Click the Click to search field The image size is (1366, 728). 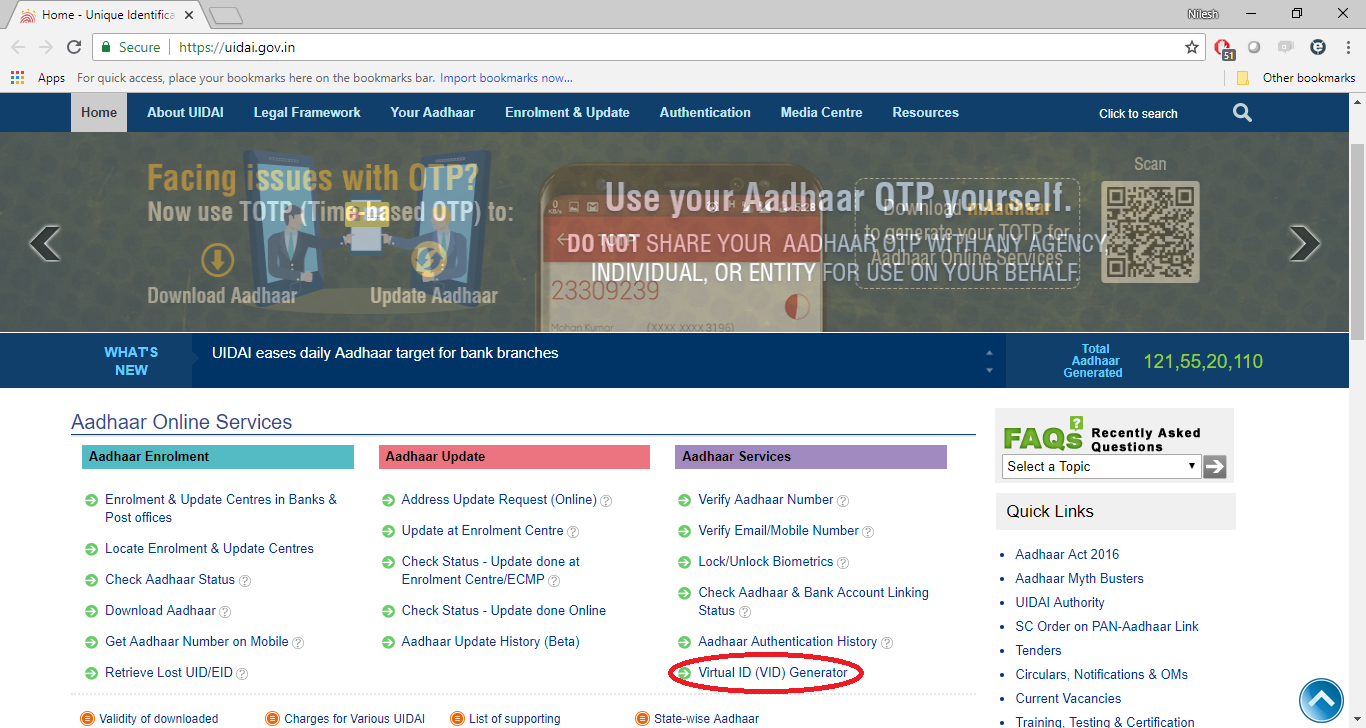tap(1138, 113)
